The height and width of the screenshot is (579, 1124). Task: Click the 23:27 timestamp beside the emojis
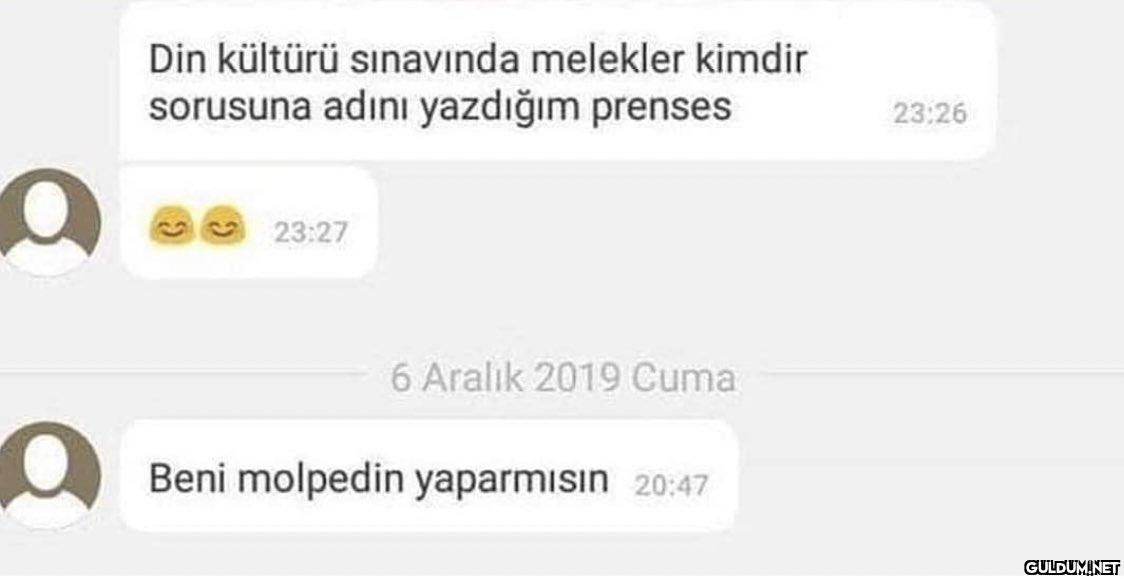[310, 232]
